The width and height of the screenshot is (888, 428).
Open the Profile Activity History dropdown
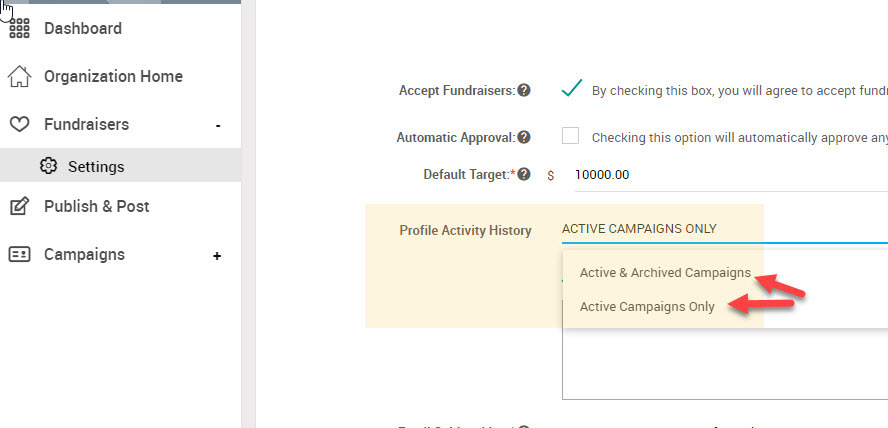(x=725, y=229)
